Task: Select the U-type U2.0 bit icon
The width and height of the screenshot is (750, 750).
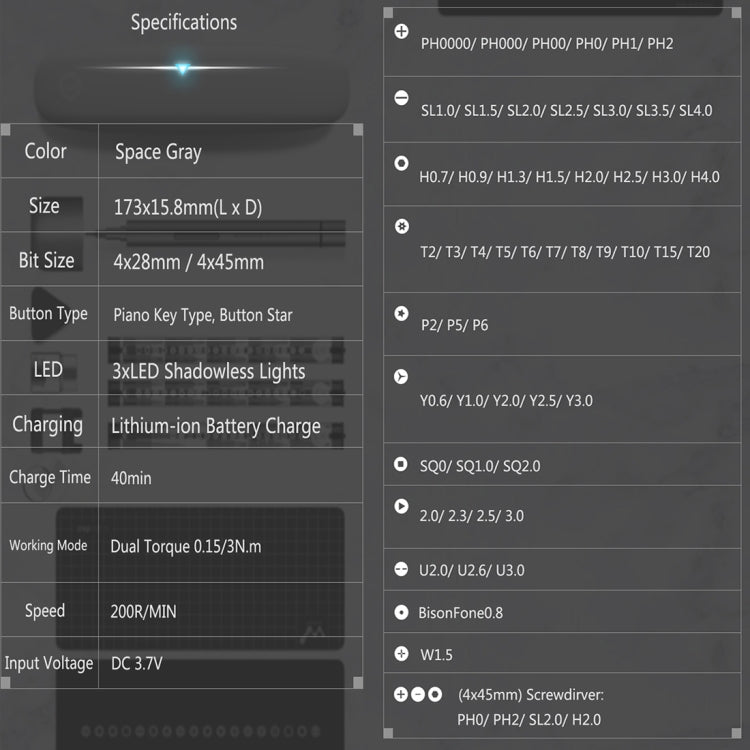Action: click(401, 569)
